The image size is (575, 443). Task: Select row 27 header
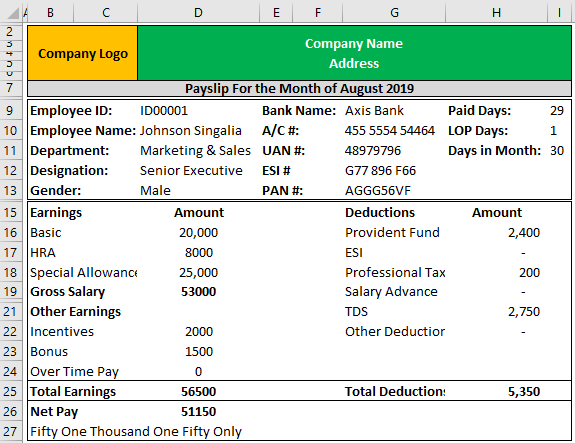[10, 431]
